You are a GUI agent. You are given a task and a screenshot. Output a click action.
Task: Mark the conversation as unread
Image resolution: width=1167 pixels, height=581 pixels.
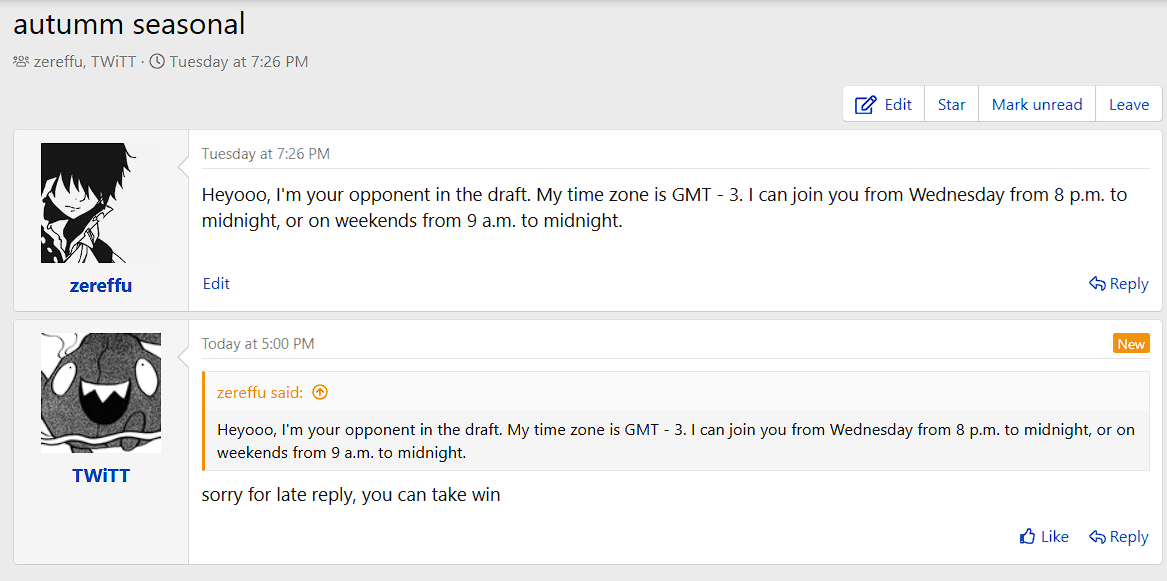coord(1036,105)
